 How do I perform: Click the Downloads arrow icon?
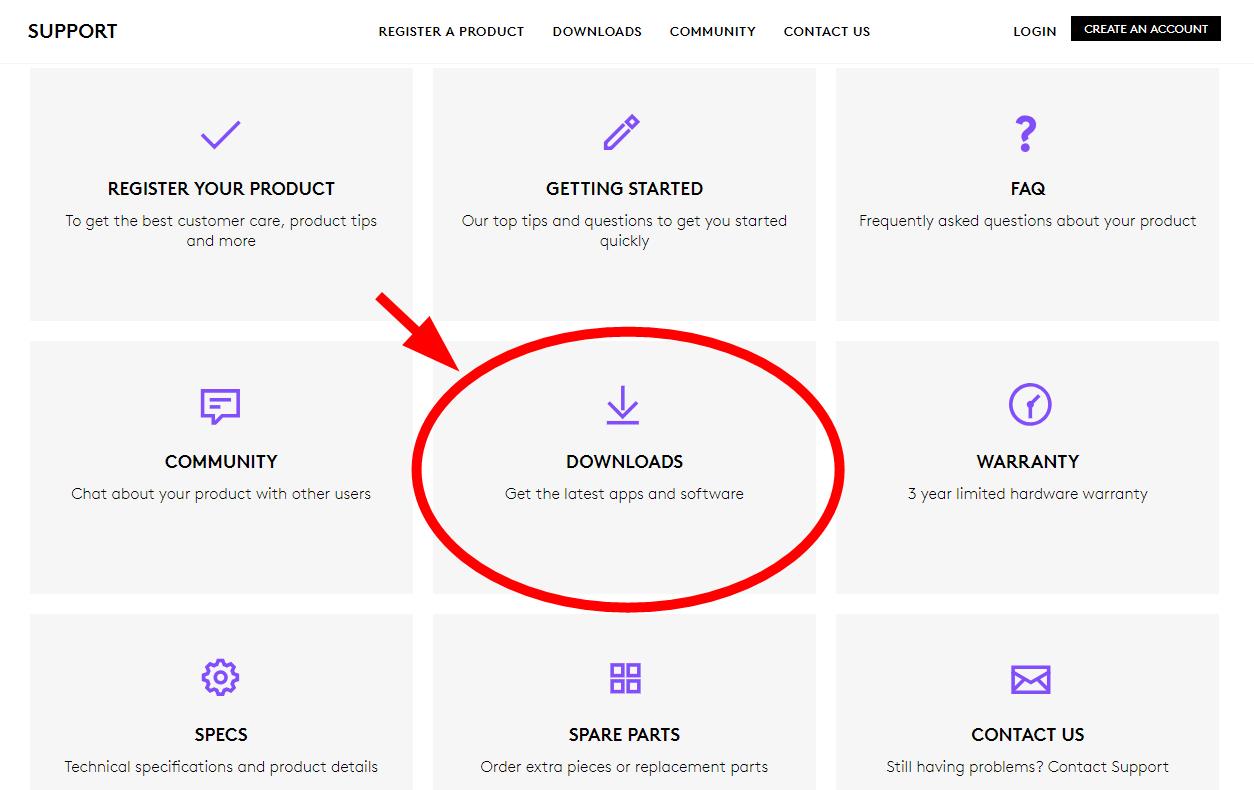(622, 405)
